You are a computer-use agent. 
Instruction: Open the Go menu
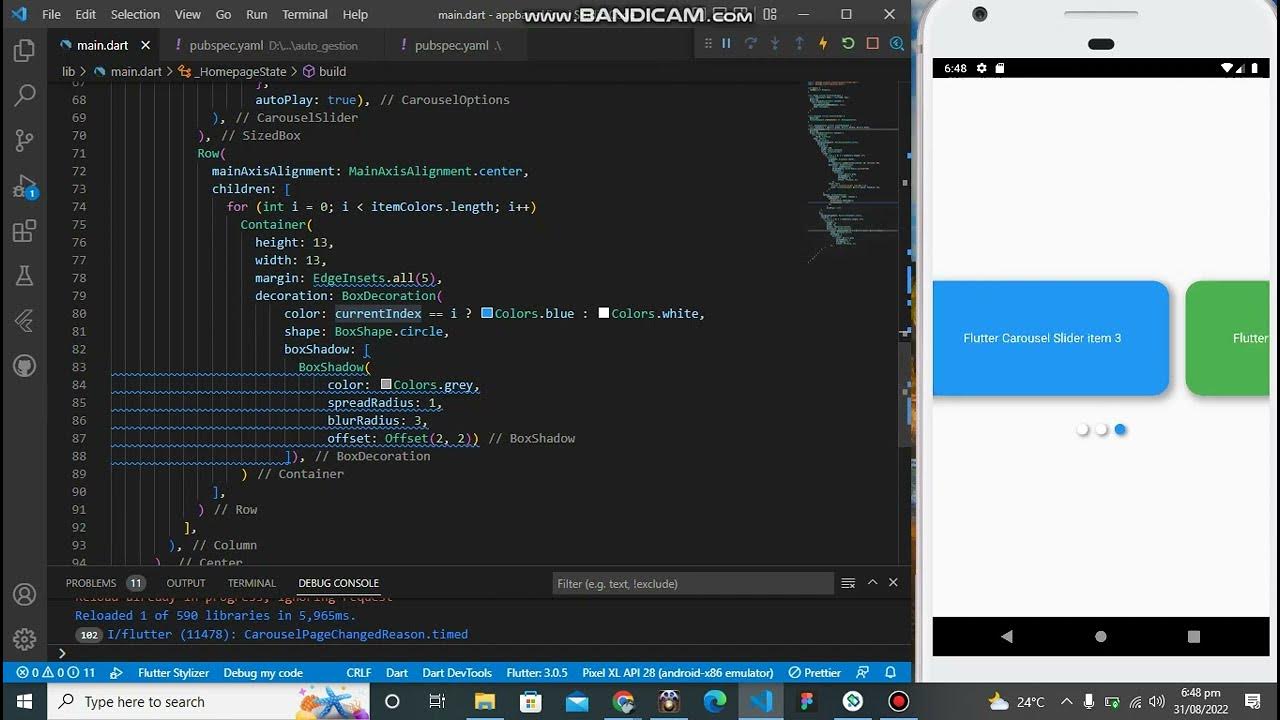point(224,15)
